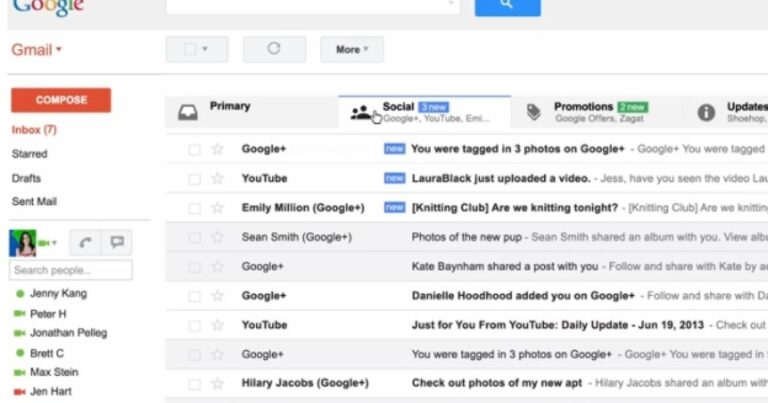Open the LauraBlack just uploaded a video email
This screenshot has height=403, width=768.
(x=501, y=178)
